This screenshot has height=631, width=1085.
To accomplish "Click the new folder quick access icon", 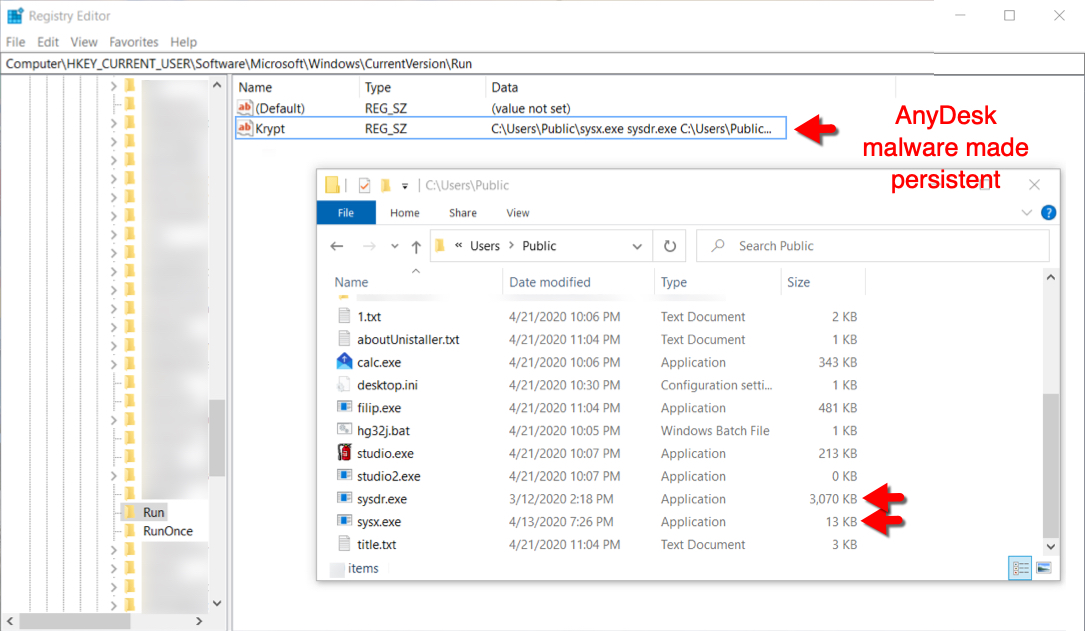I will point(385,185).
